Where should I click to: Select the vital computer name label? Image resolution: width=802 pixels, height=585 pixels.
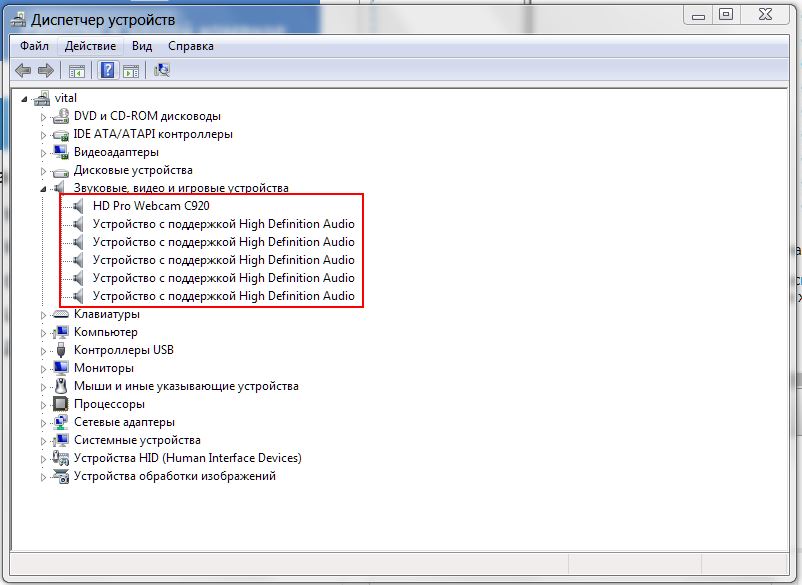click(x=65, y=98)
